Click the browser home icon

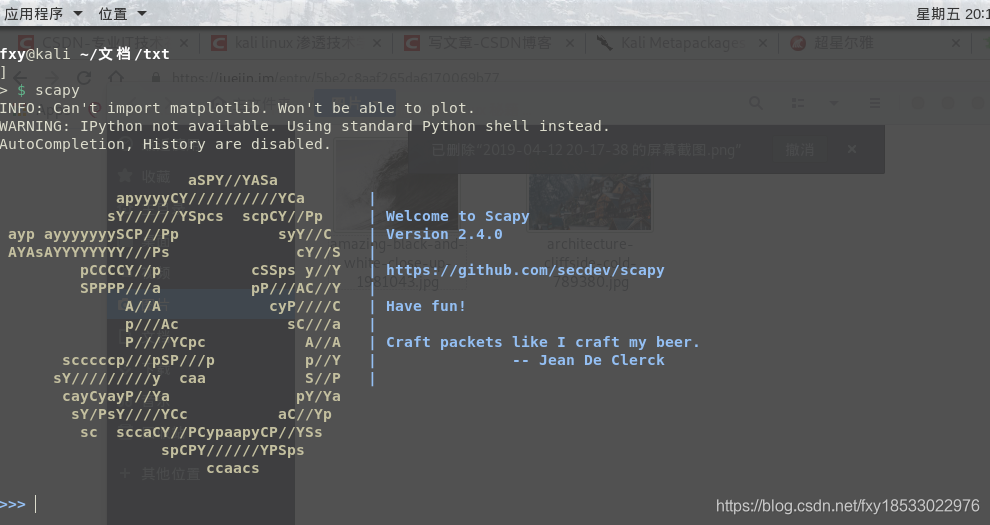(116, 78)
